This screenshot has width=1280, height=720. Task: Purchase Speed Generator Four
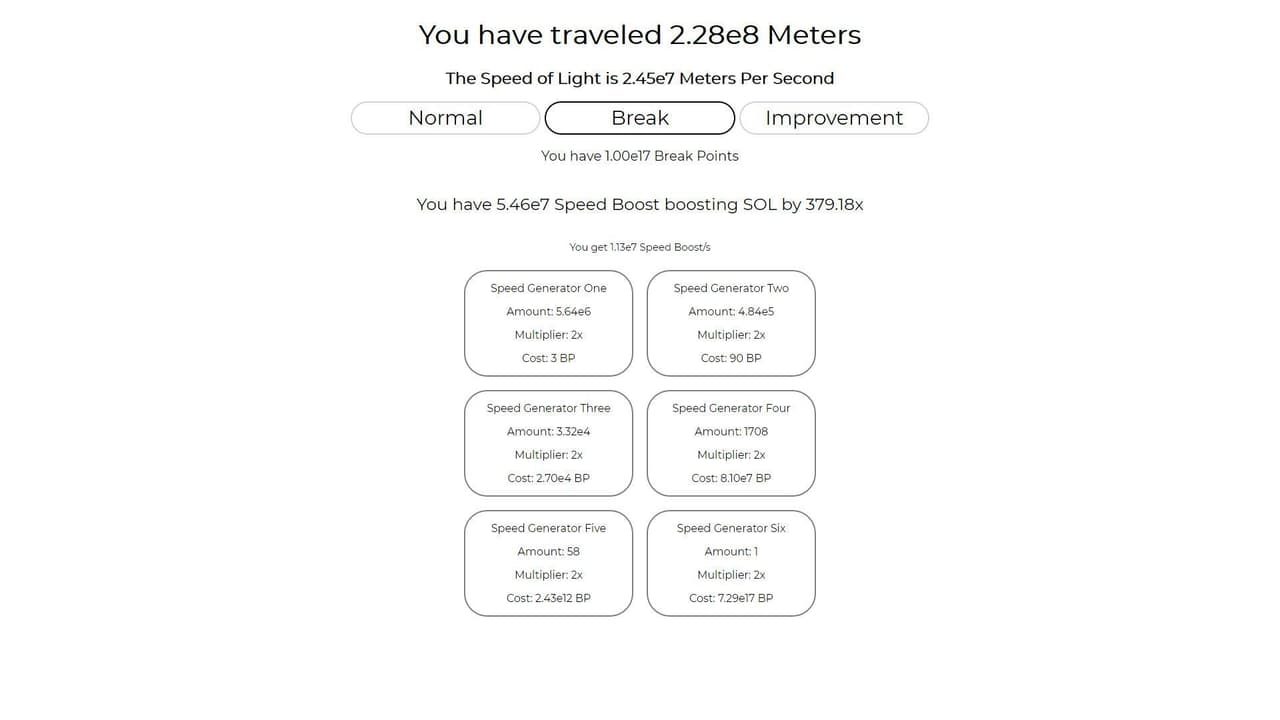[x=731, y=443]
